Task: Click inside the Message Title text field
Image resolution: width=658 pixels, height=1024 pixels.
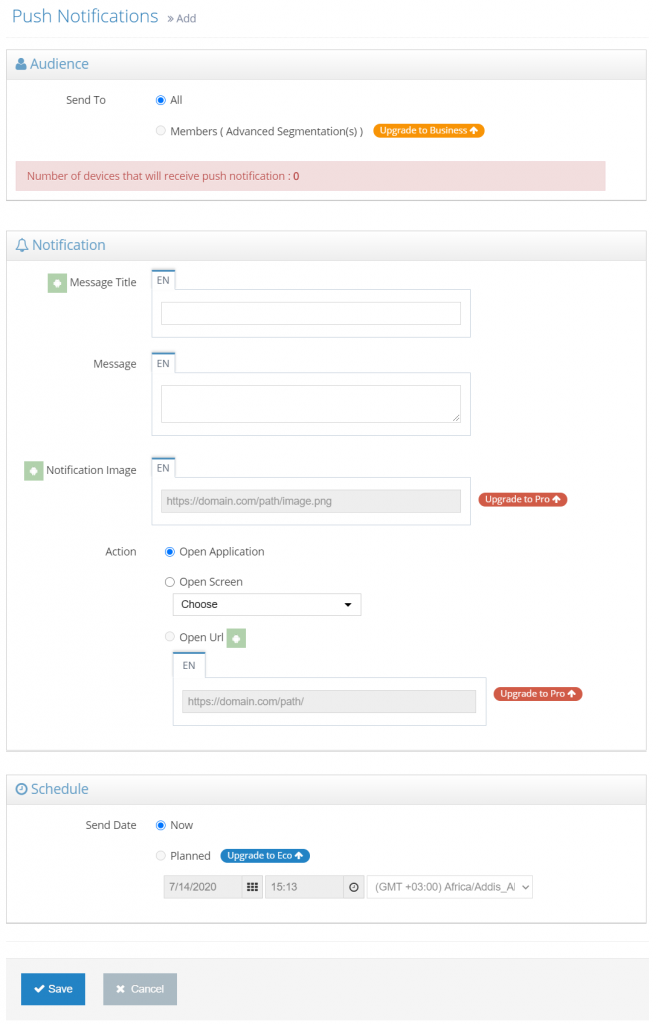Action: 310,313
